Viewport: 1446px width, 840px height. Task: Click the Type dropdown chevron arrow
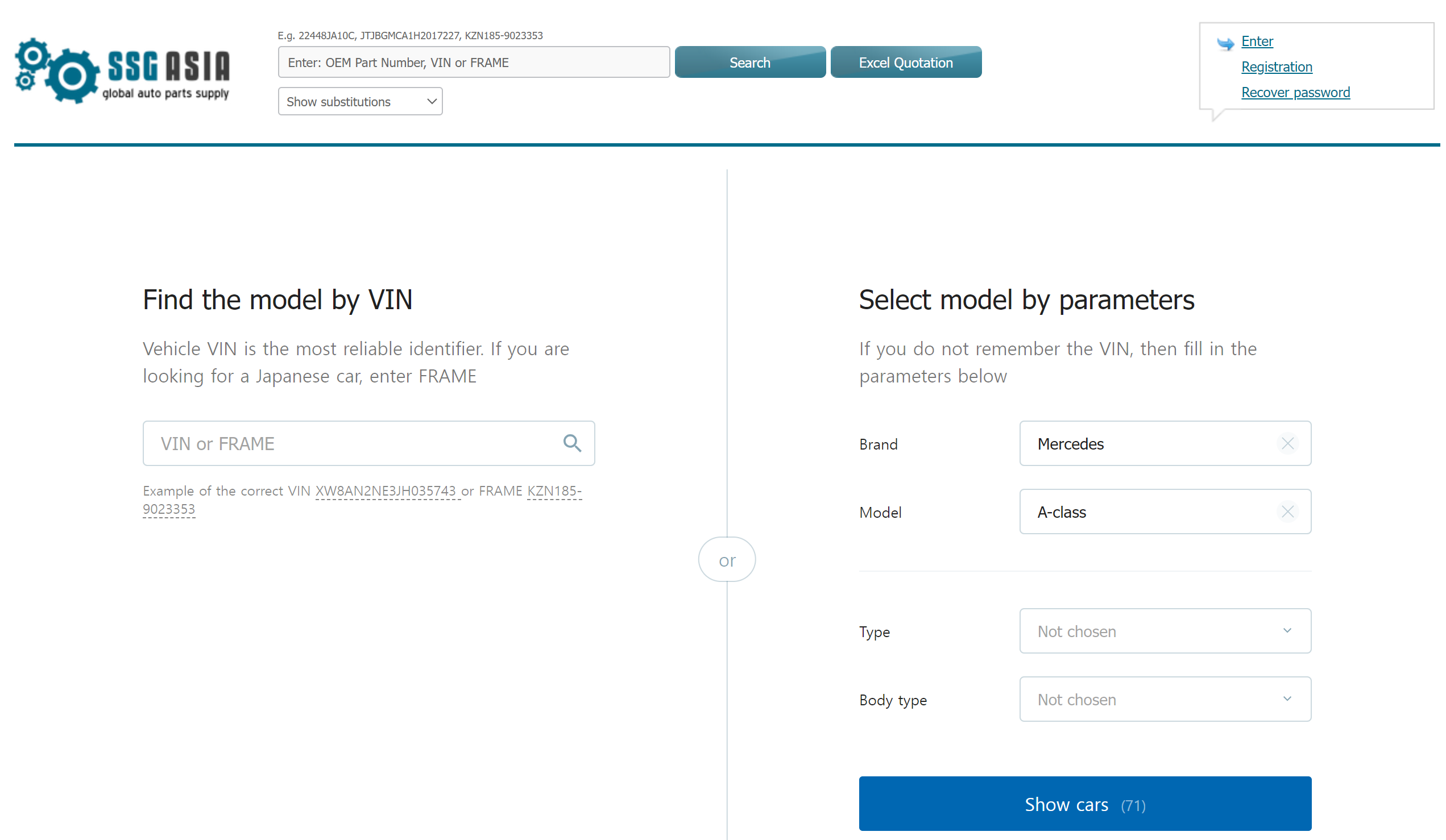pyautogui.click(x=1287, y=631)
